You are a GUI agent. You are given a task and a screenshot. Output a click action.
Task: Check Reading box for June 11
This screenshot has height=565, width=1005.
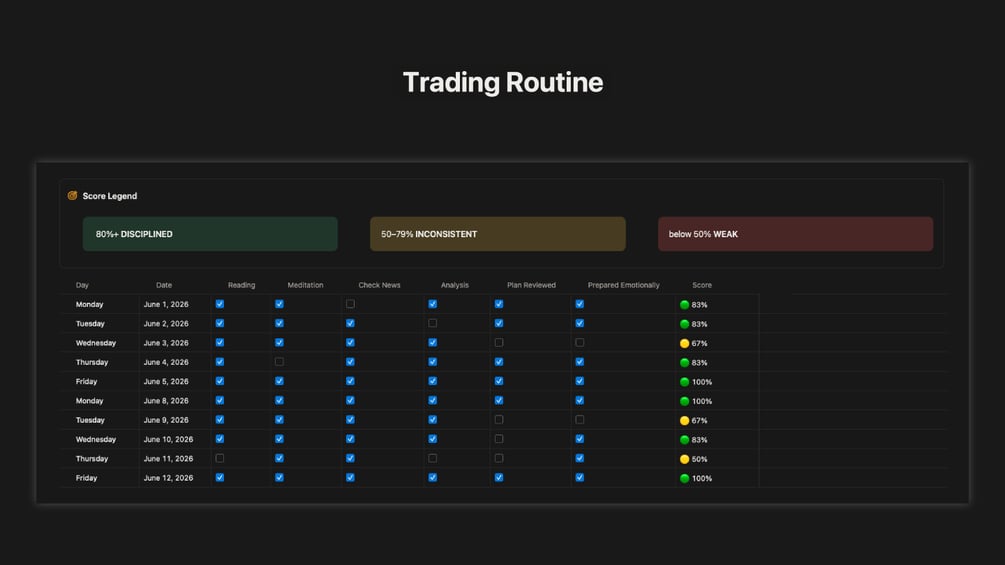(x=220, y=458)
